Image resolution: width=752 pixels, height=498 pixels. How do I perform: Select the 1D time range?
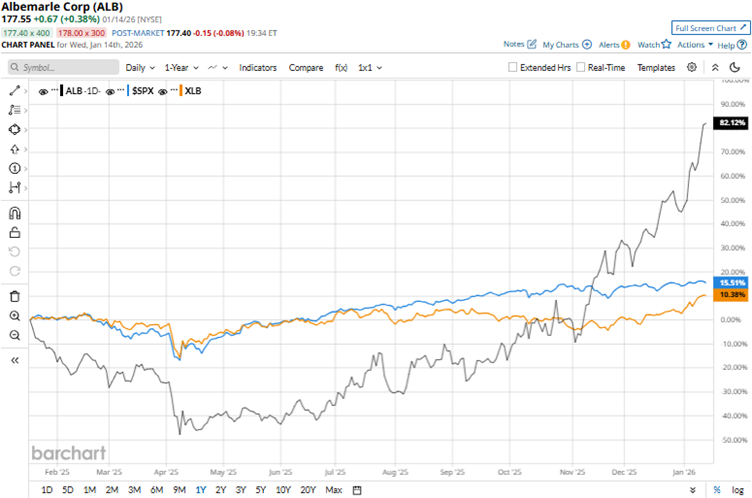(47, 490)
